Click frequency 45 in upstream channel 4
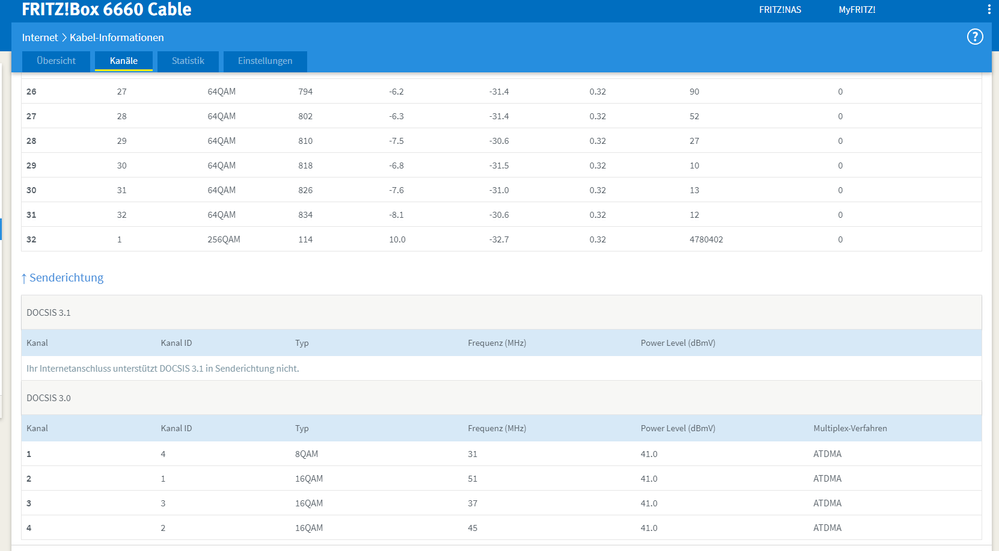 pyautogui.click(x=472, y=528)
